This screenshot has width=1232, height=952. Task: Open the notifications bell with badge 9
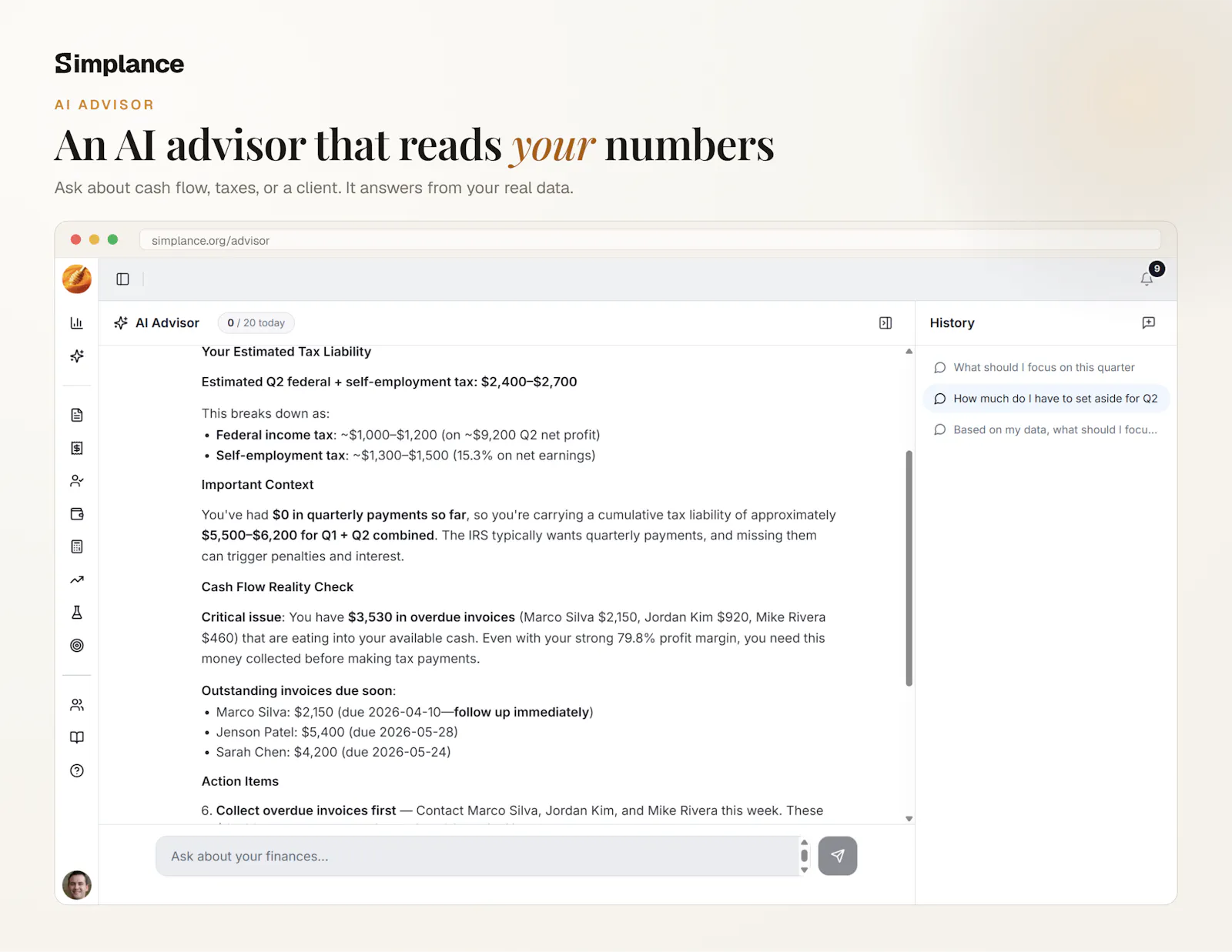tap(1147, 279)
